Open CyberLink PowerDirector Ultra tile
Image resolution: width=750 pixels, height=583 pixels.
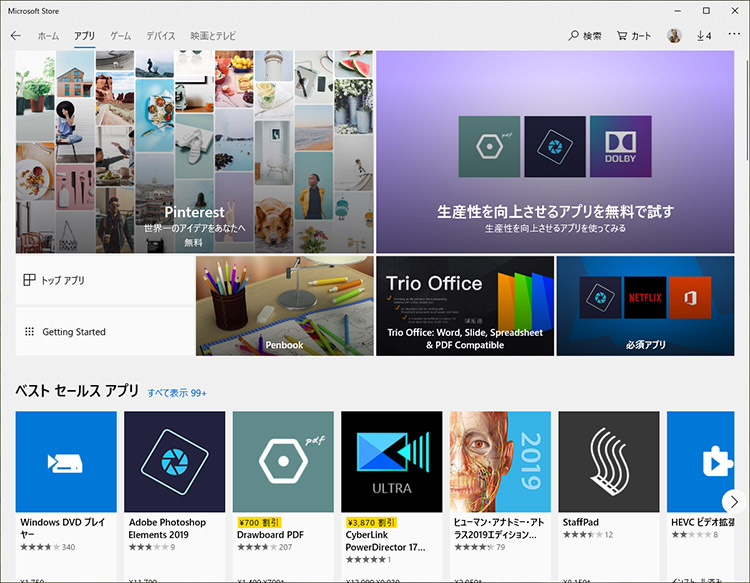click(x=391, y=461)
